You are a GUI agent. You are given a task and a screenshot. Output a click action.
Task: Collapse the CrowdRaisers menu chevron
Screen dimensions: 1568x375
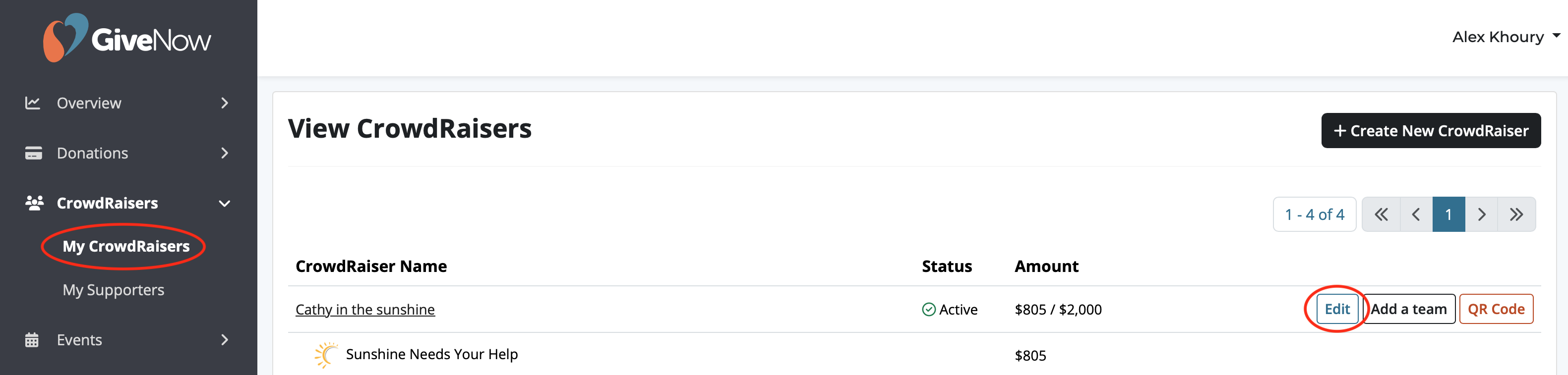(225, 204)
